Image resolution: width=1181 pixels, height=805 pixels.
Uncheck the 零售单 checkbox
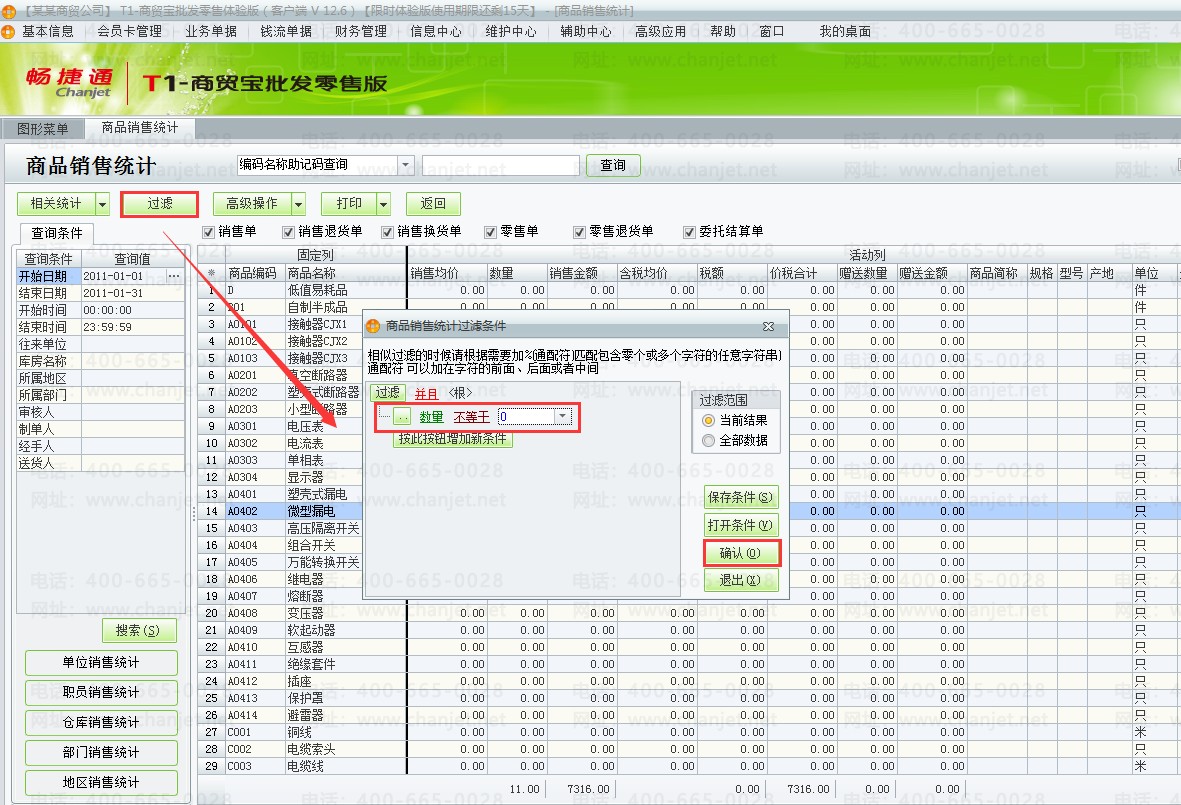coord(490,232)
